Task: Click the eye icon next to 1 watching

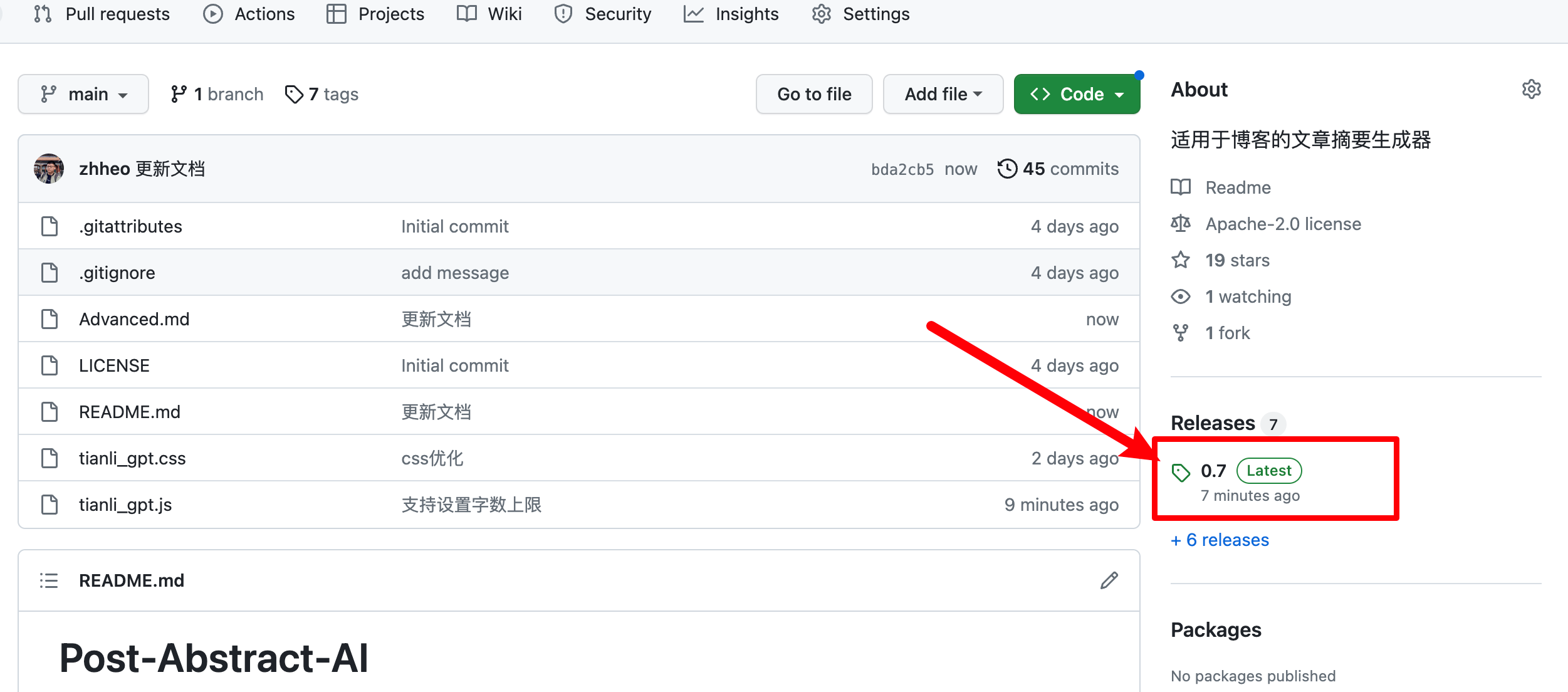Action: [x=1181, y=296]
